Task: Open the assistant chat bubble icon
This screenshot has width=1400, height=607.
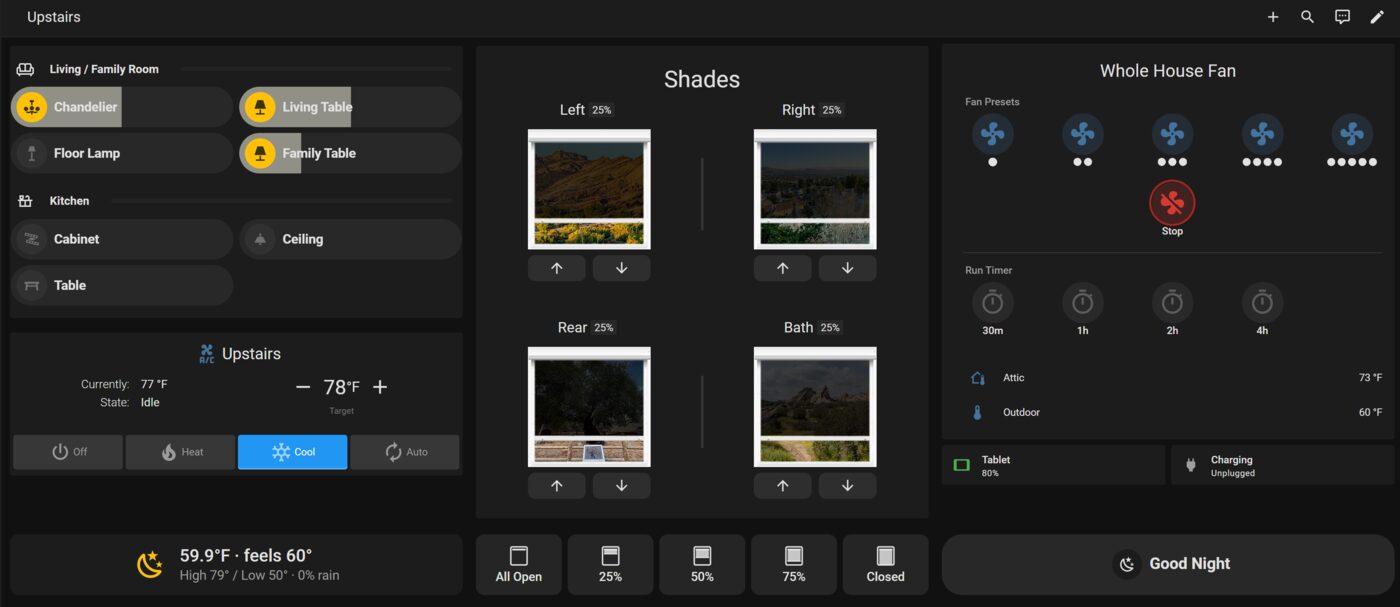Action: (1342, 17)
